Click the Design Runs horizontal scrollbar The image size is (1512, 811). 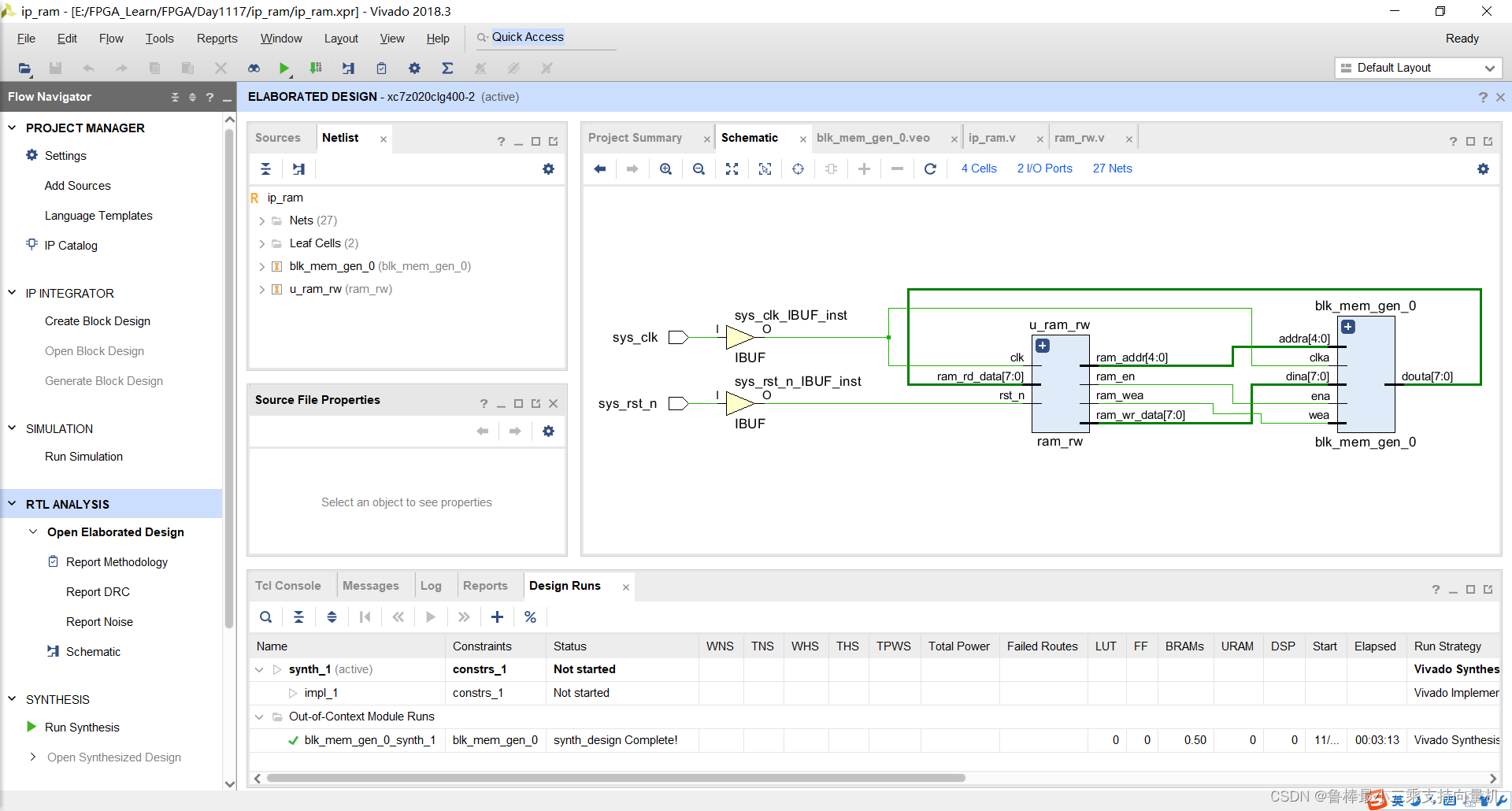[616, 778]
